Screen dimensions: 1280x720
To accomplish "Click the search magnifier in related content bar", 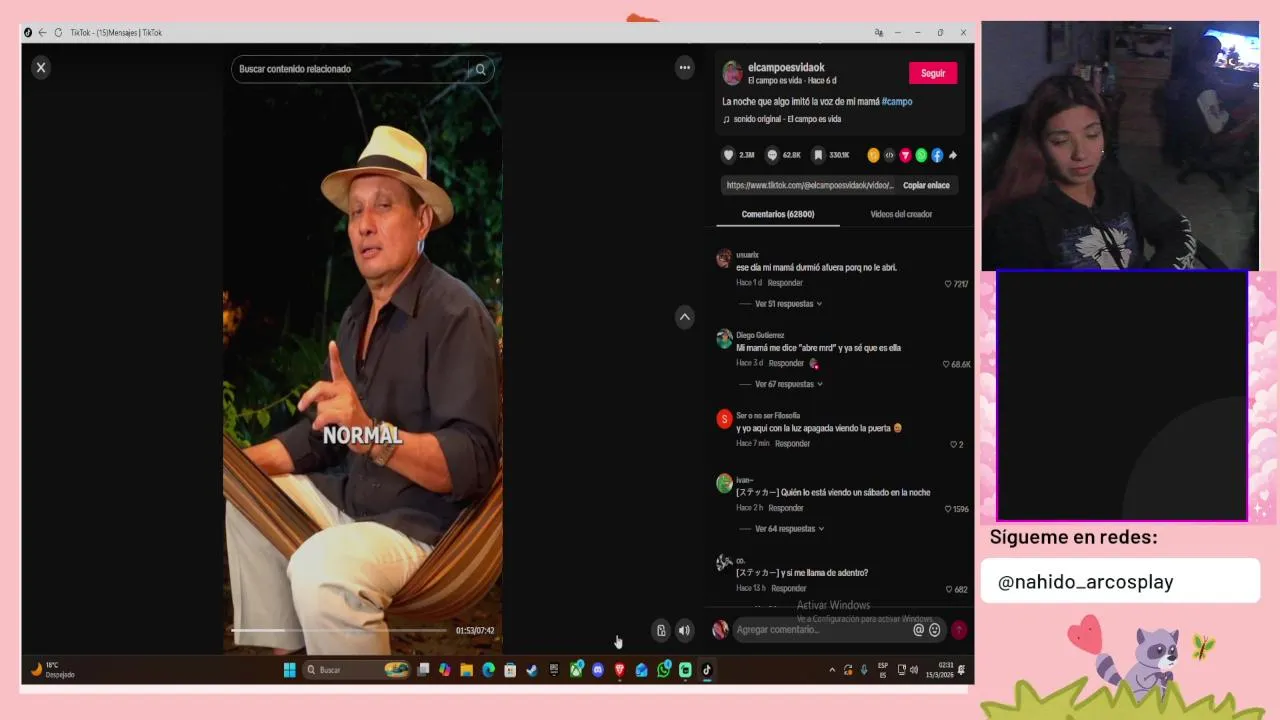I will (481, 69).
